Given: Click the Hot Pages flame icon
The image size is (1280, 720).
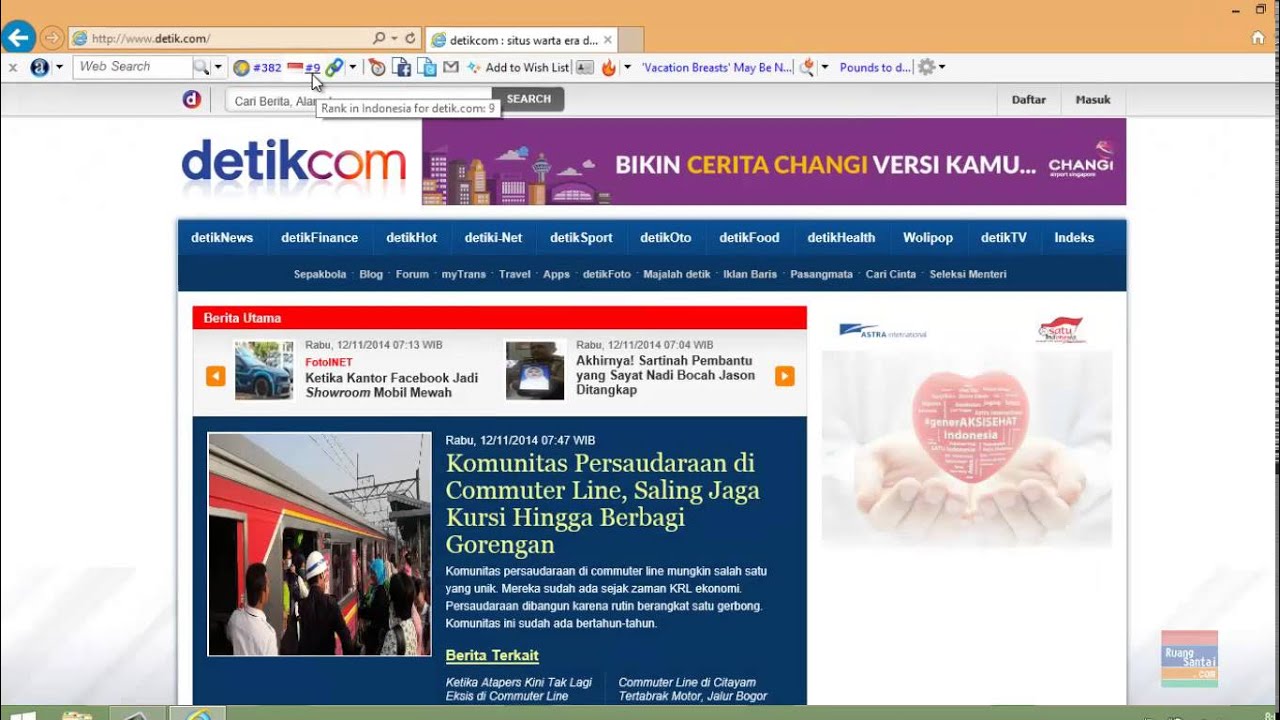Looking at the screenshot, I should [608, 67].
